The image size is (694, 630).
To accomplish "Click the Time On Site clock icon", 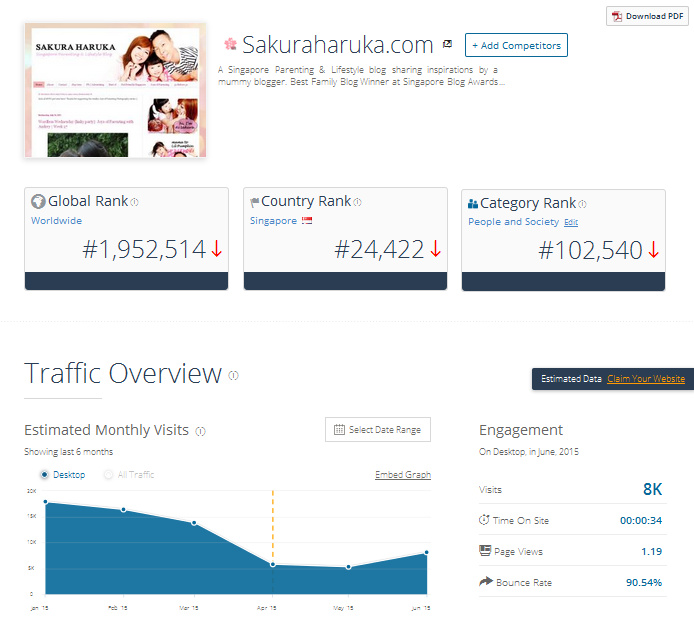I will click(484, 520).
